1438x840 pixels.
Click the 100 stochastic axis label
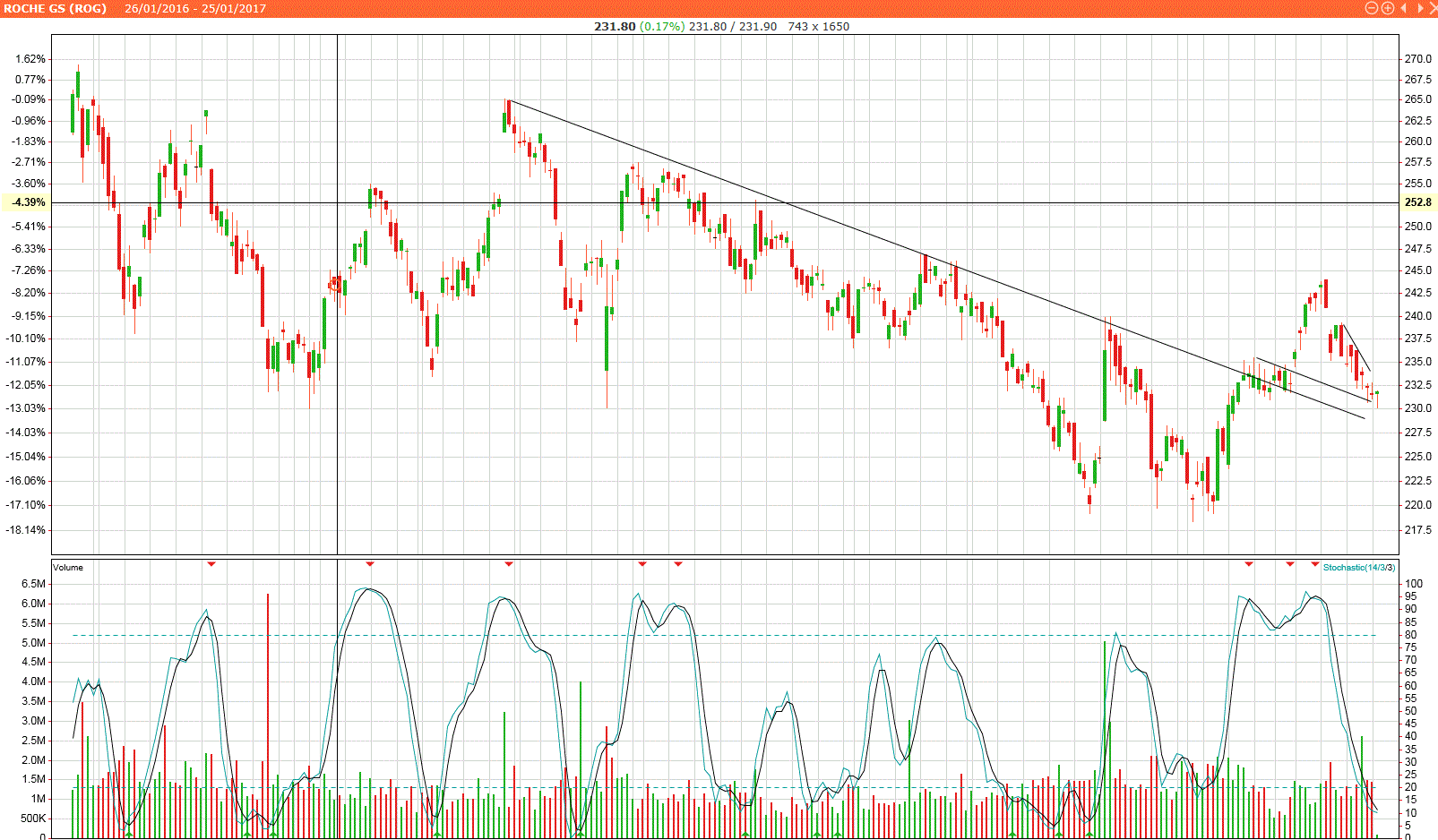(x=1413, y=584)
